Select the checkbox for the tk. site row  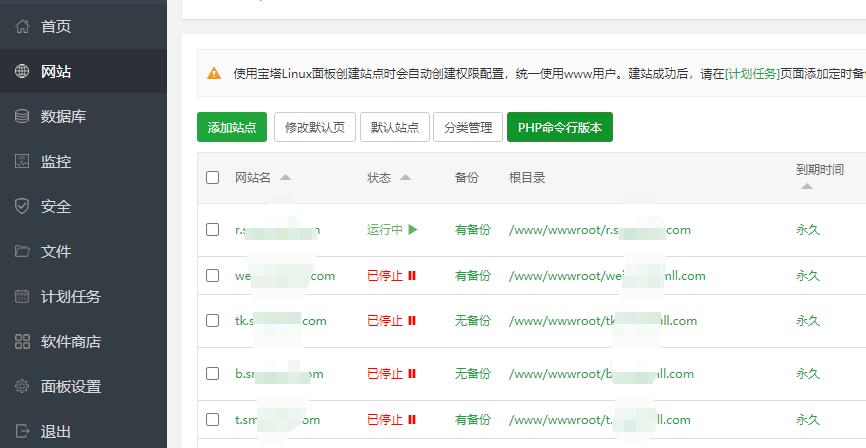point(212,321)
